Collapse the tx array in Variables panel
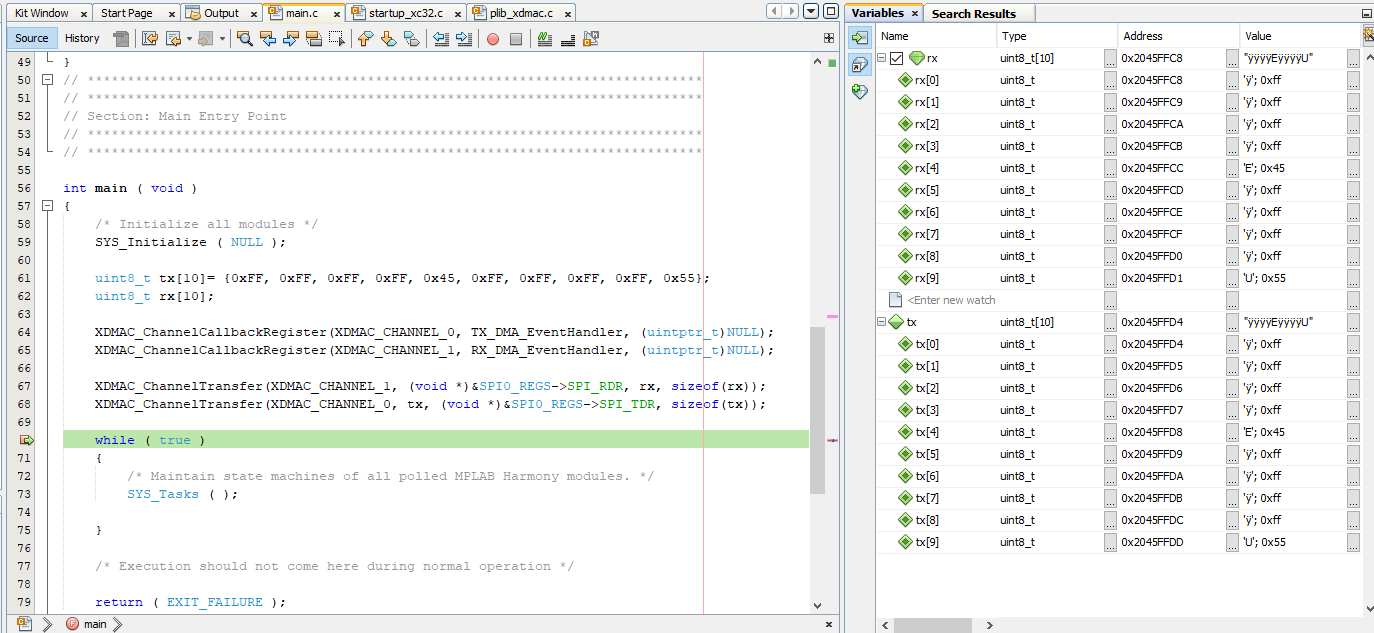Image resolution: width=1374 pixels, height=633 pixels. (881, 322)
